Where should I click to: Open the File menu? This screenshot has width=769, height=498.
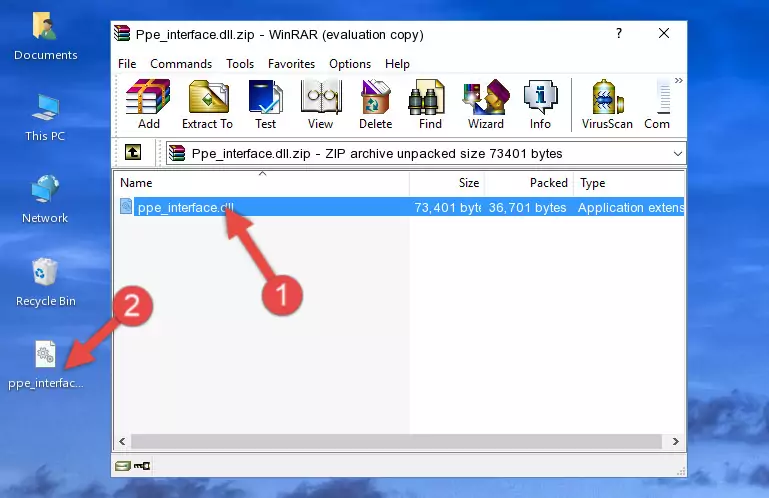coord(127,64)
